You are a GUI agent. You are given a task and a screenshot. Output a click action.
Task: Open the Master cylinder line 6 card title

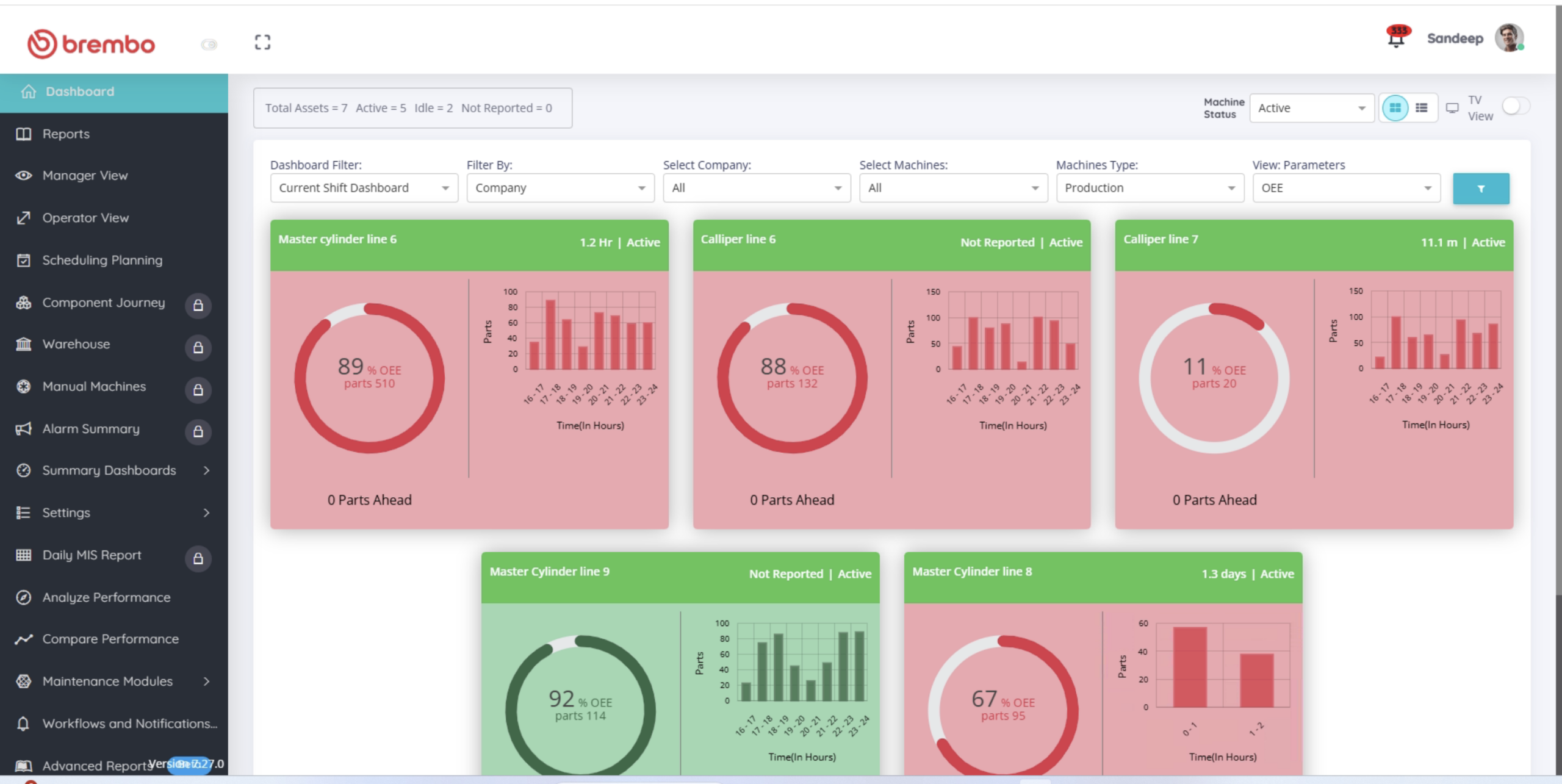tap(337, 239)
